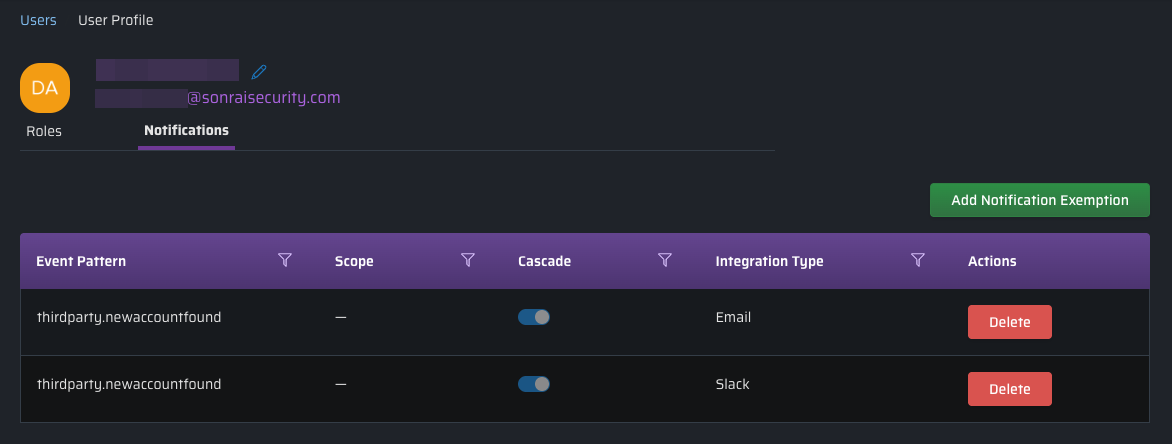Select the Notifications tab
Screen dimensions: 1172x444
(186, 131)
